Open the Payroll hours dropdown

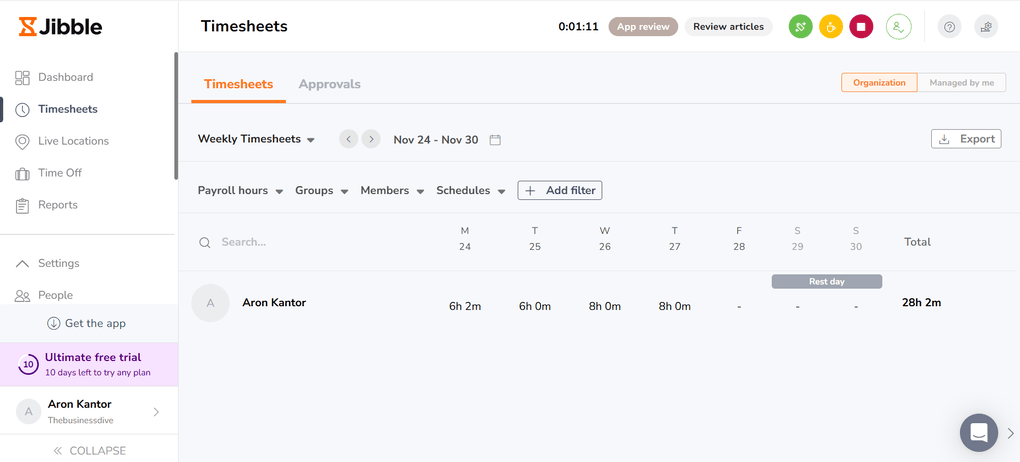[241, 191]
